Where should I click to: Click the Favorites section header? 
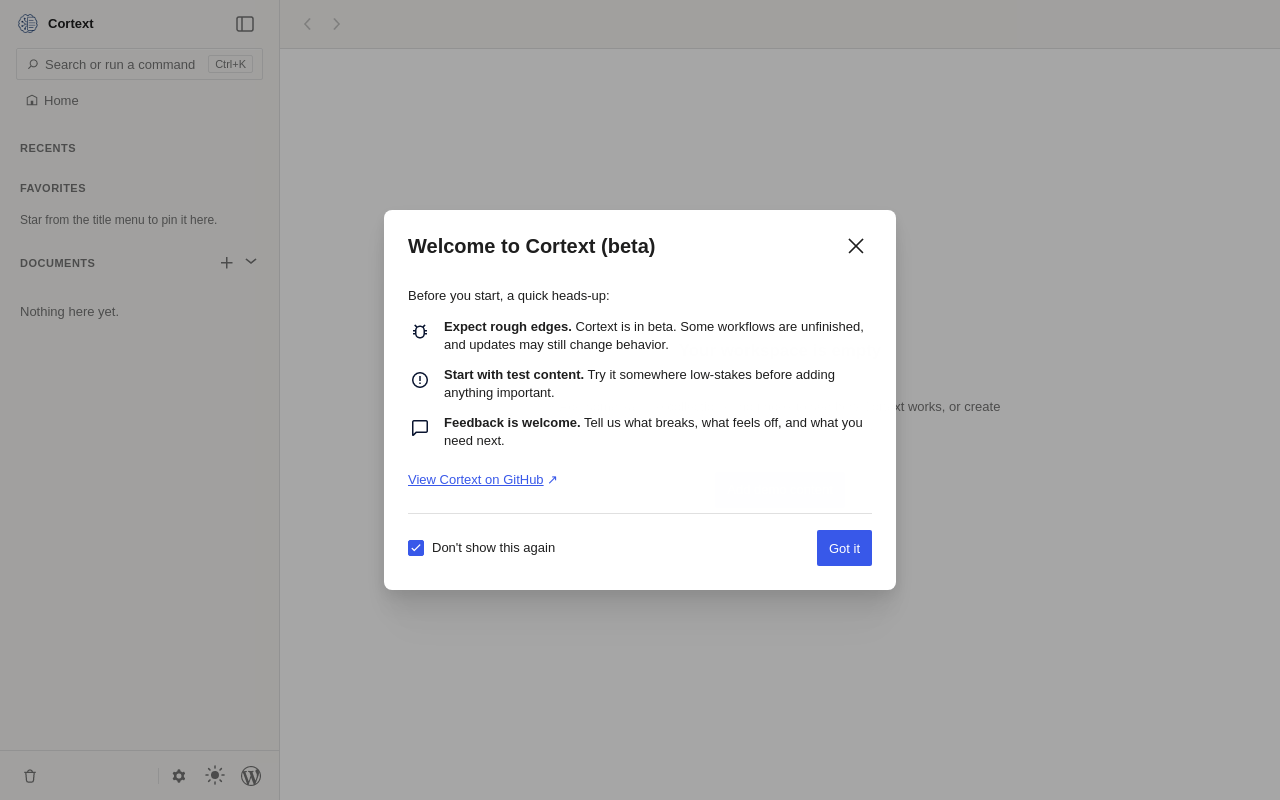(53, 188)
